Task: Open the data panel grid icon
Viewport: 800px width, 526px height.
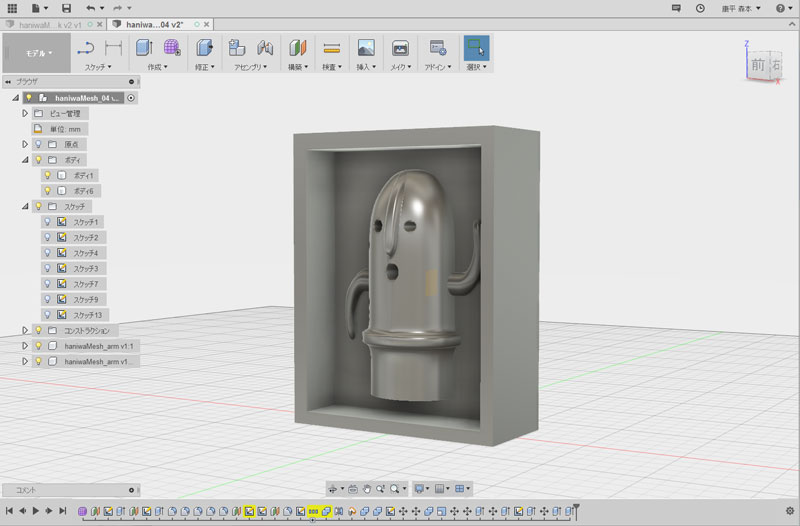Action: [12, 8]
